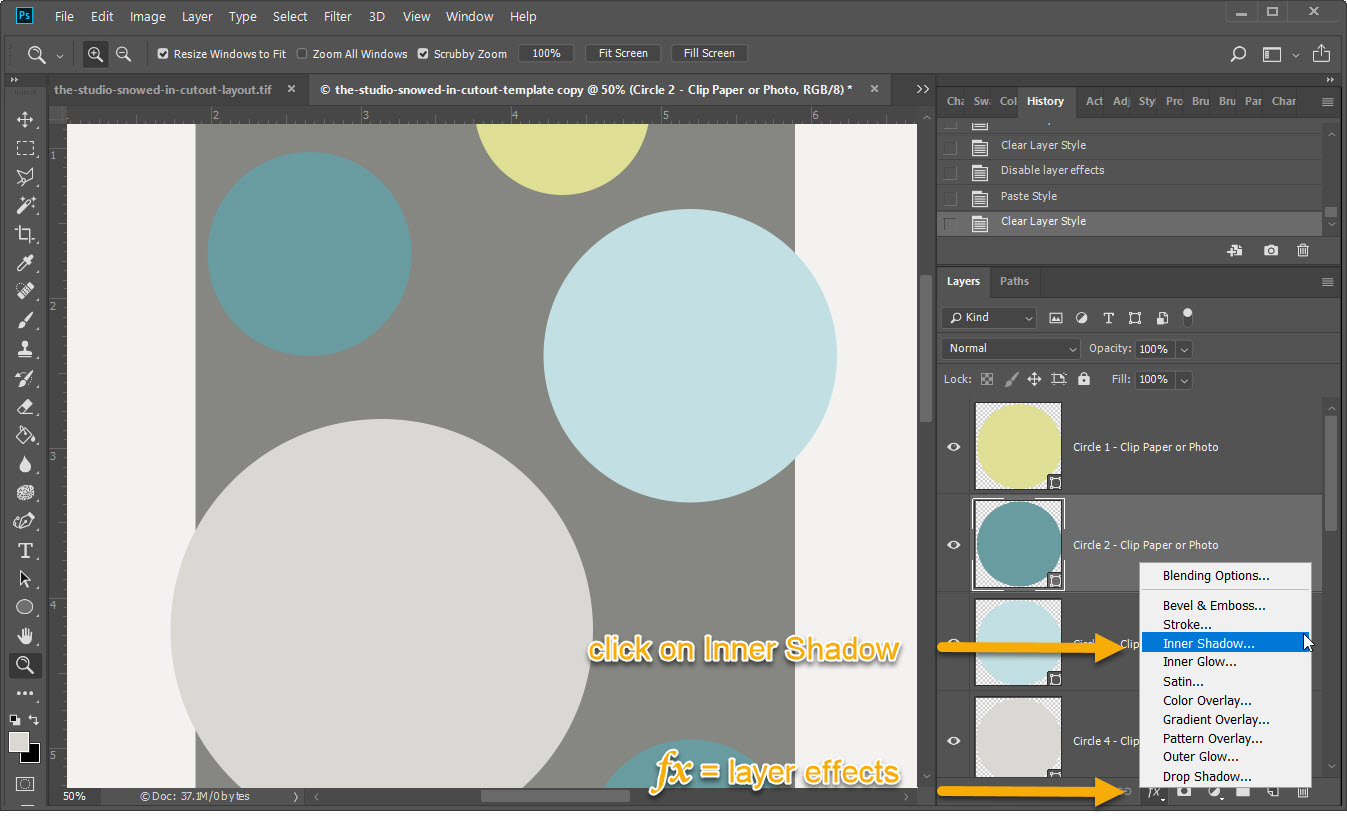
Task: Open Zoom tool preset picker arrow
Action: tap(60, 55)
